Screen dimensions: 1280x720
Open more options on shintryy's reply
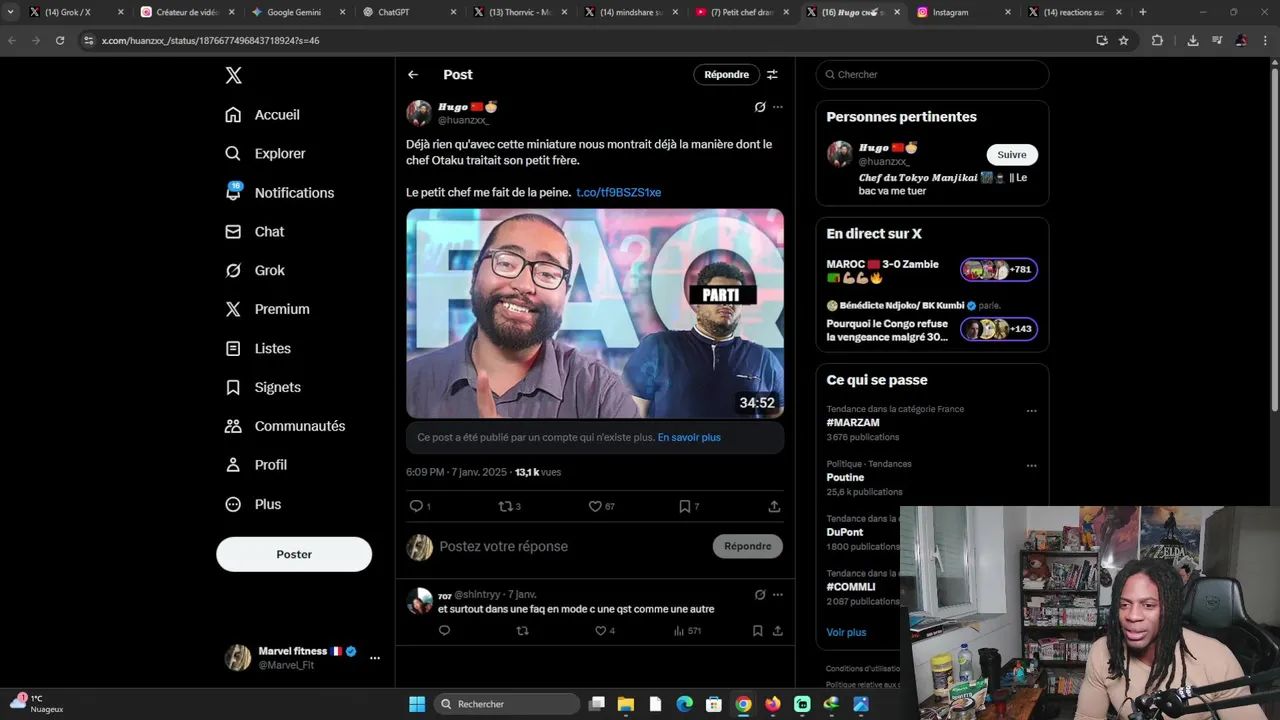tap(778, 595)
